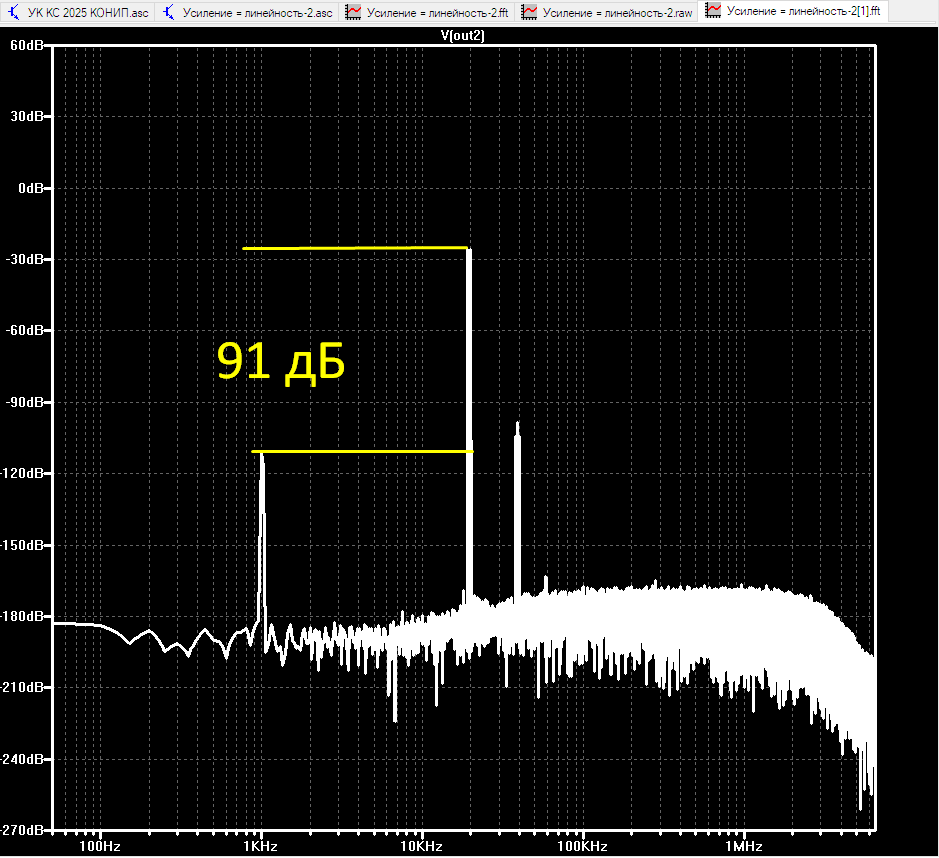Click the 1MHz frequency axis label
This screenshot has height=858, width=939.
(x=744, y=846)
